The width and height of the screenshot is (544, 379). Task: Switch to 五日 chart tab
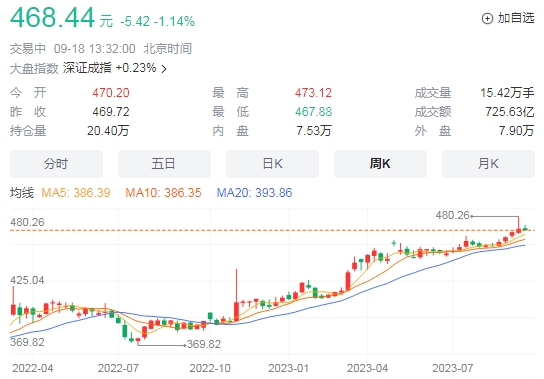[x=164, y=164]
